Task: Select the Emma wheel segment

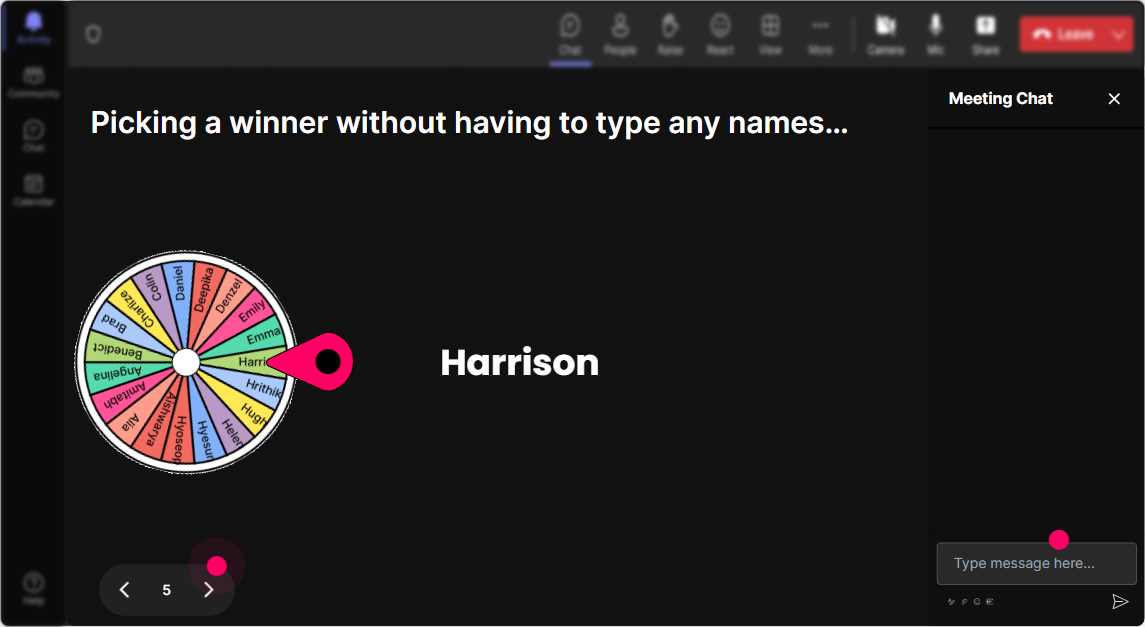Action: (263, 336)
